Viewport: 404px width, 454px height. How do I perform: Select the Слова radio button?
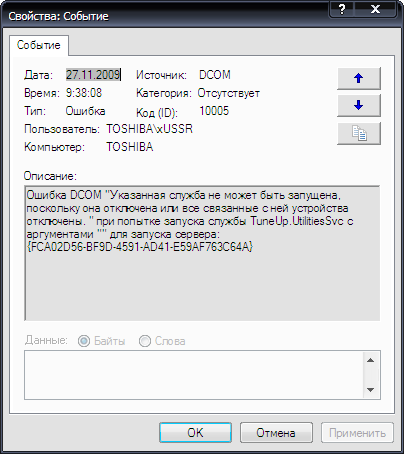(145, 341)
